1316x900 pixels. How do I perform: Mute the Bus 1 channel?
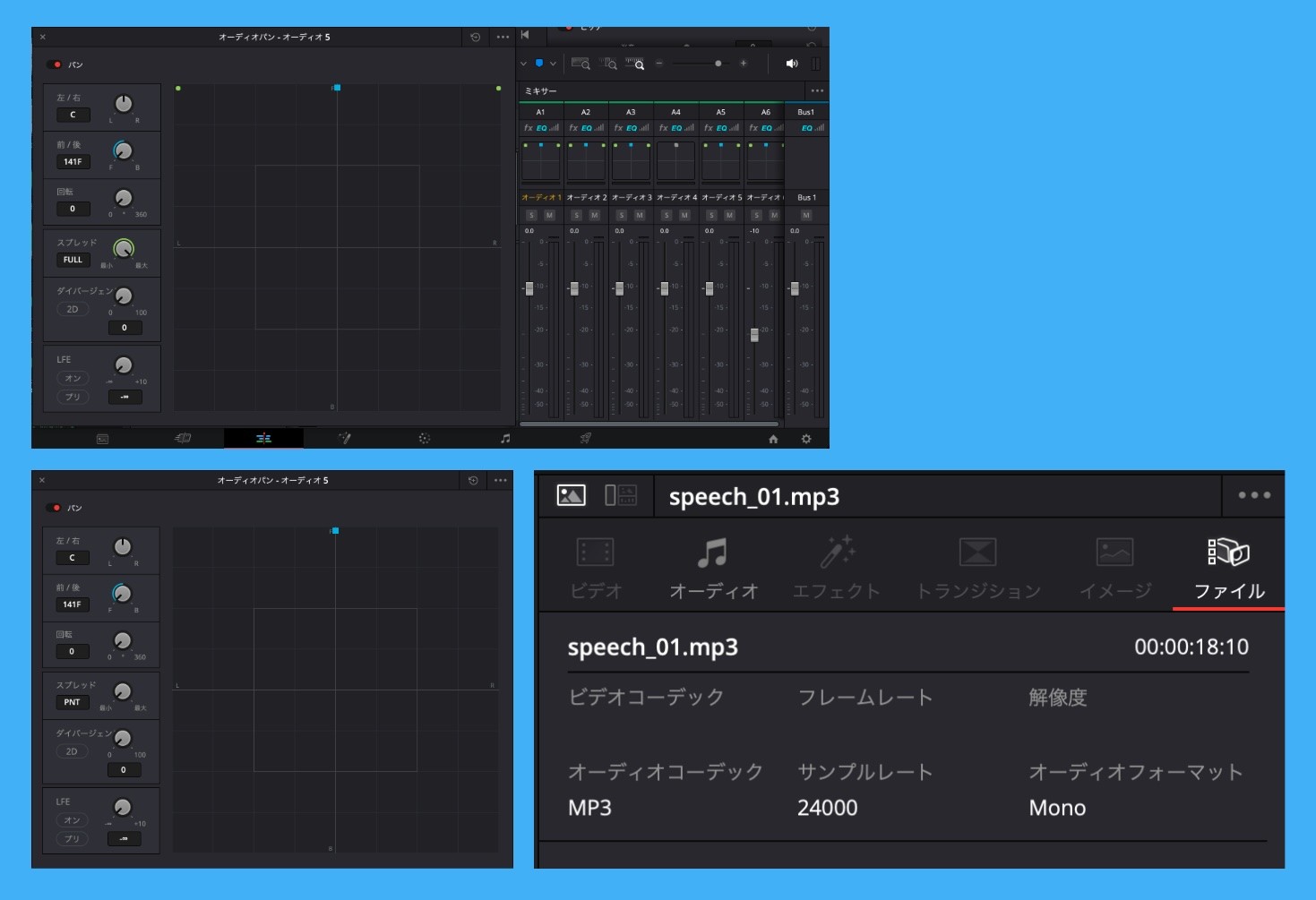(806, 215)
